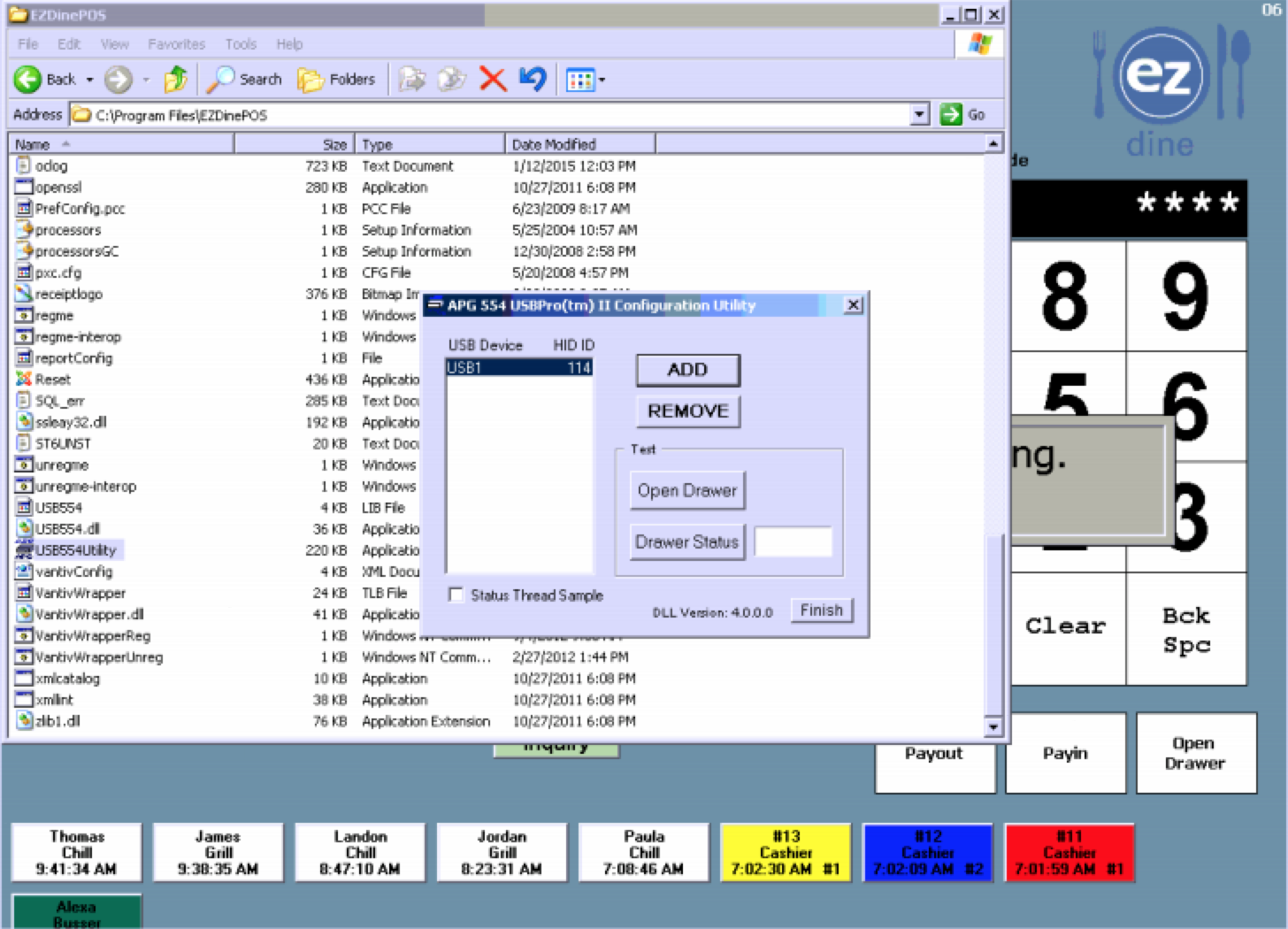Viewport: 1288px width, 929px height.
Task: Click the Finish button
Action: click(821, 610)
